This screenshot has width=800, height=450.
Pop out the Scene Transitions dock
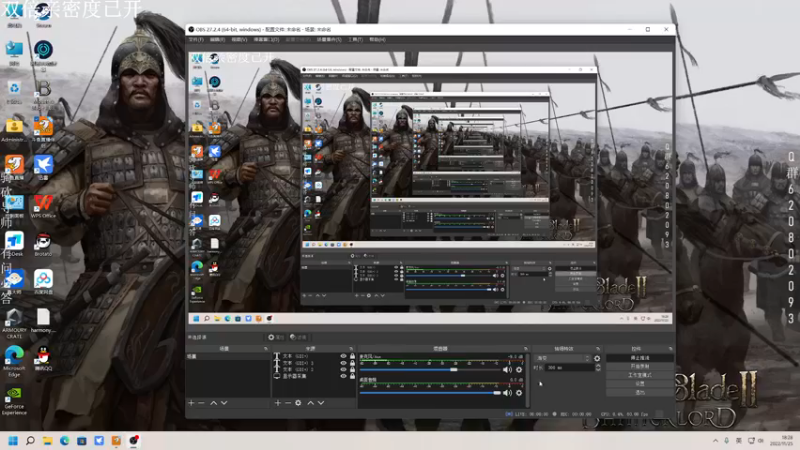coord(598,349)
